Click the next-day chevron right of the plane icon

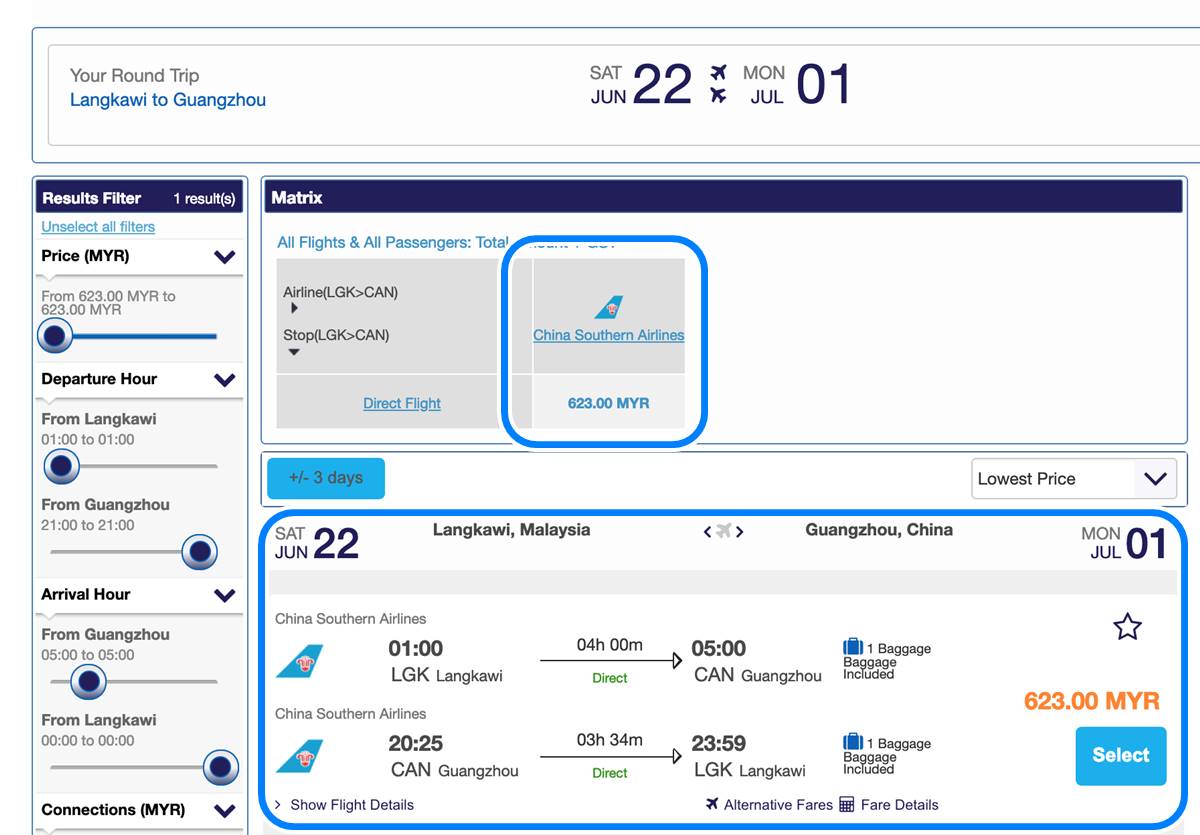pos(740,531)
